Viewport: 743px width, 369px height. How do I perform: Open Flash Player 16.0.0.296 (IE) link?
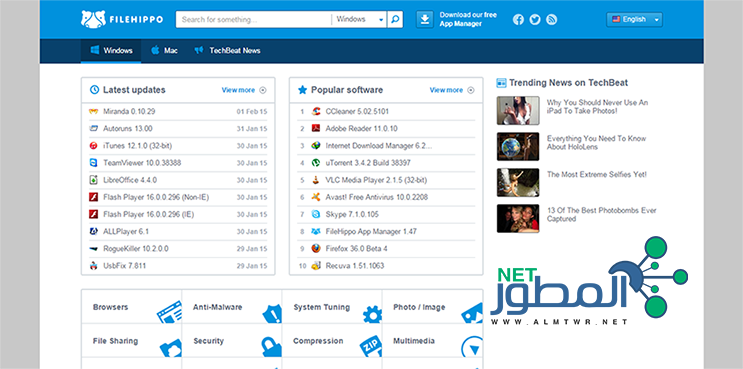[149, 214]
